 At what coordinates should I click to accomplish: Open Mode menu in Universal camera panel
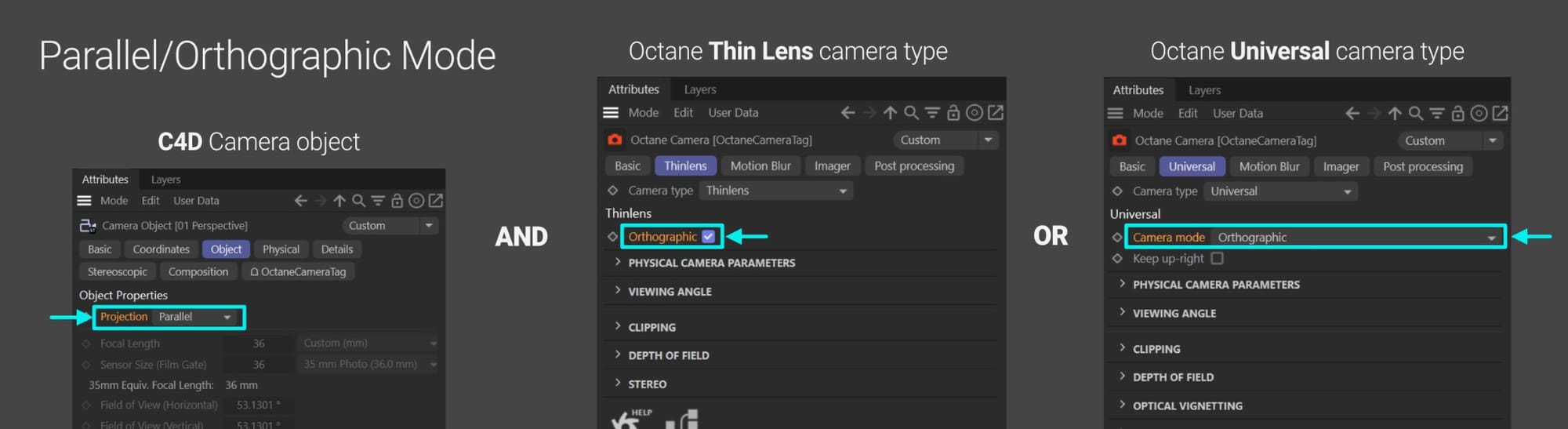pos(1148,114)
